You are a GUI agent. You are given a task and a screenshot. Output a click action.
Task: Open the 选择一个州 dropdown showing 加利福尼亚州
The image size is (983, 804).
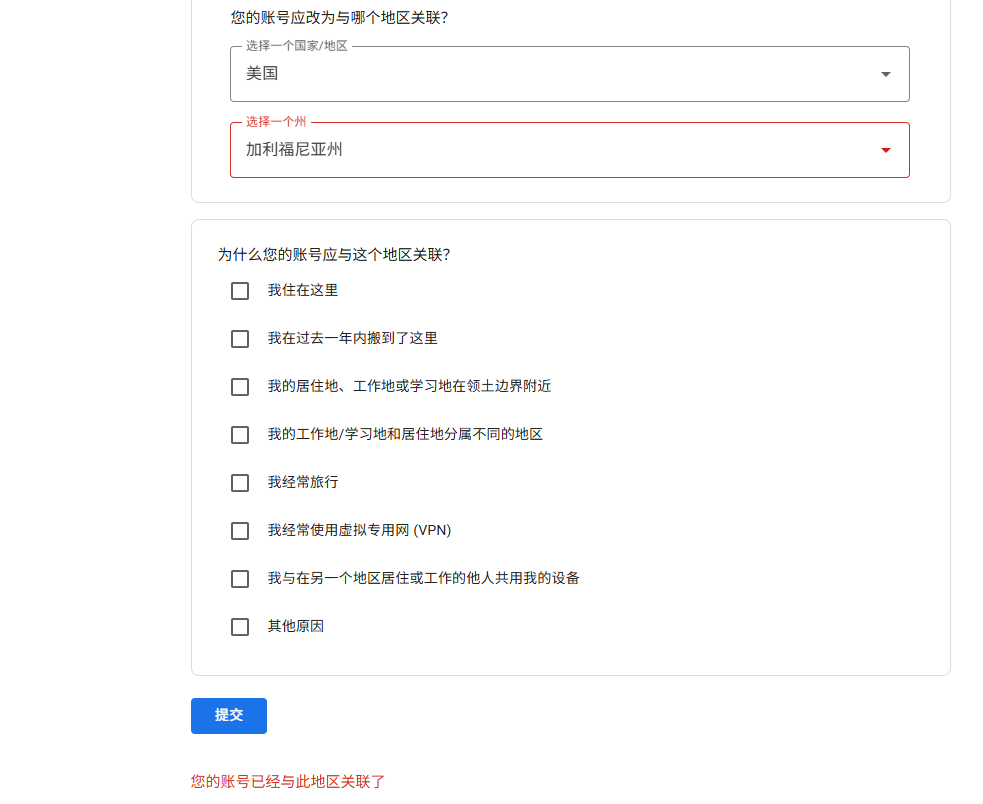[x=569, y=150]
